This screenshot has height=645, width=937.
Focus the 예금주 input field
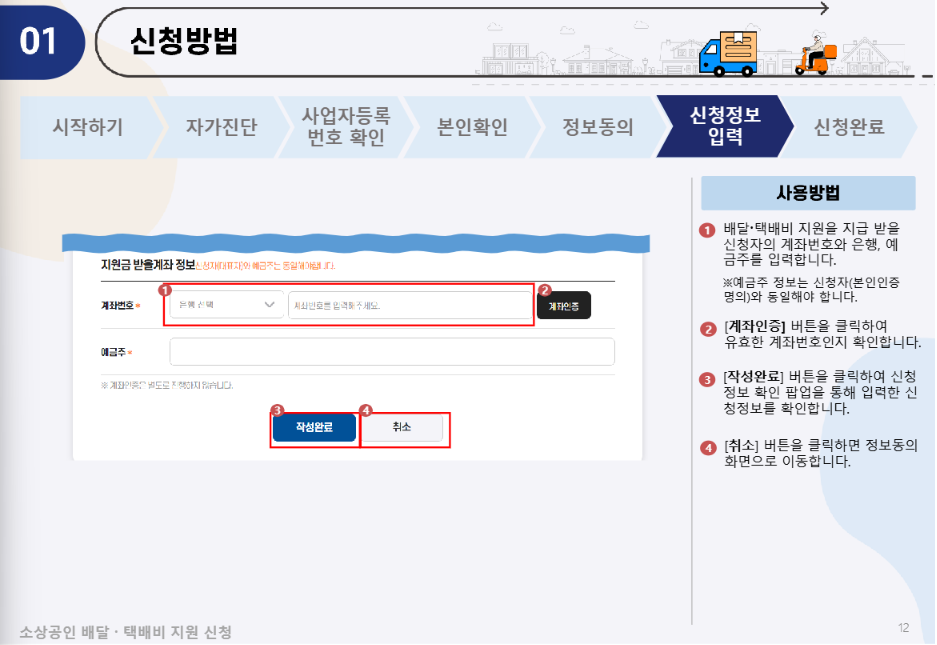[392, 351]
